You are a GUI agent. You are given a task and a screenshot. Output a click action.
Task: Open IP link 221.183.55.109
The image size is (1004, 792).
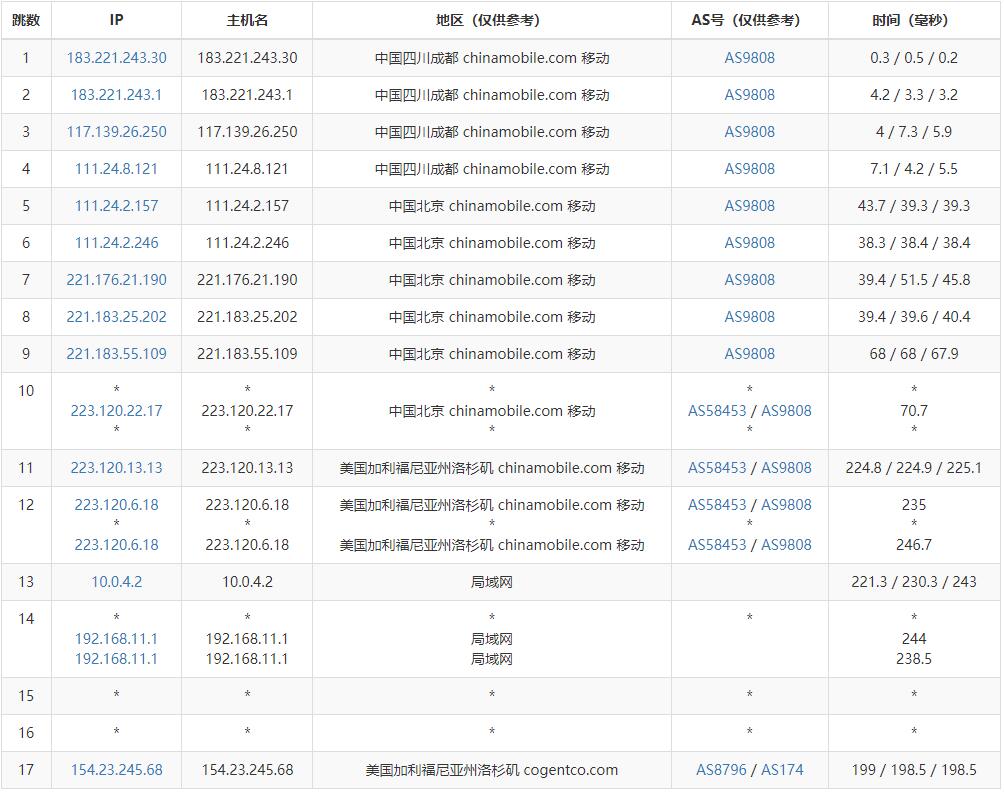(117, 354)
